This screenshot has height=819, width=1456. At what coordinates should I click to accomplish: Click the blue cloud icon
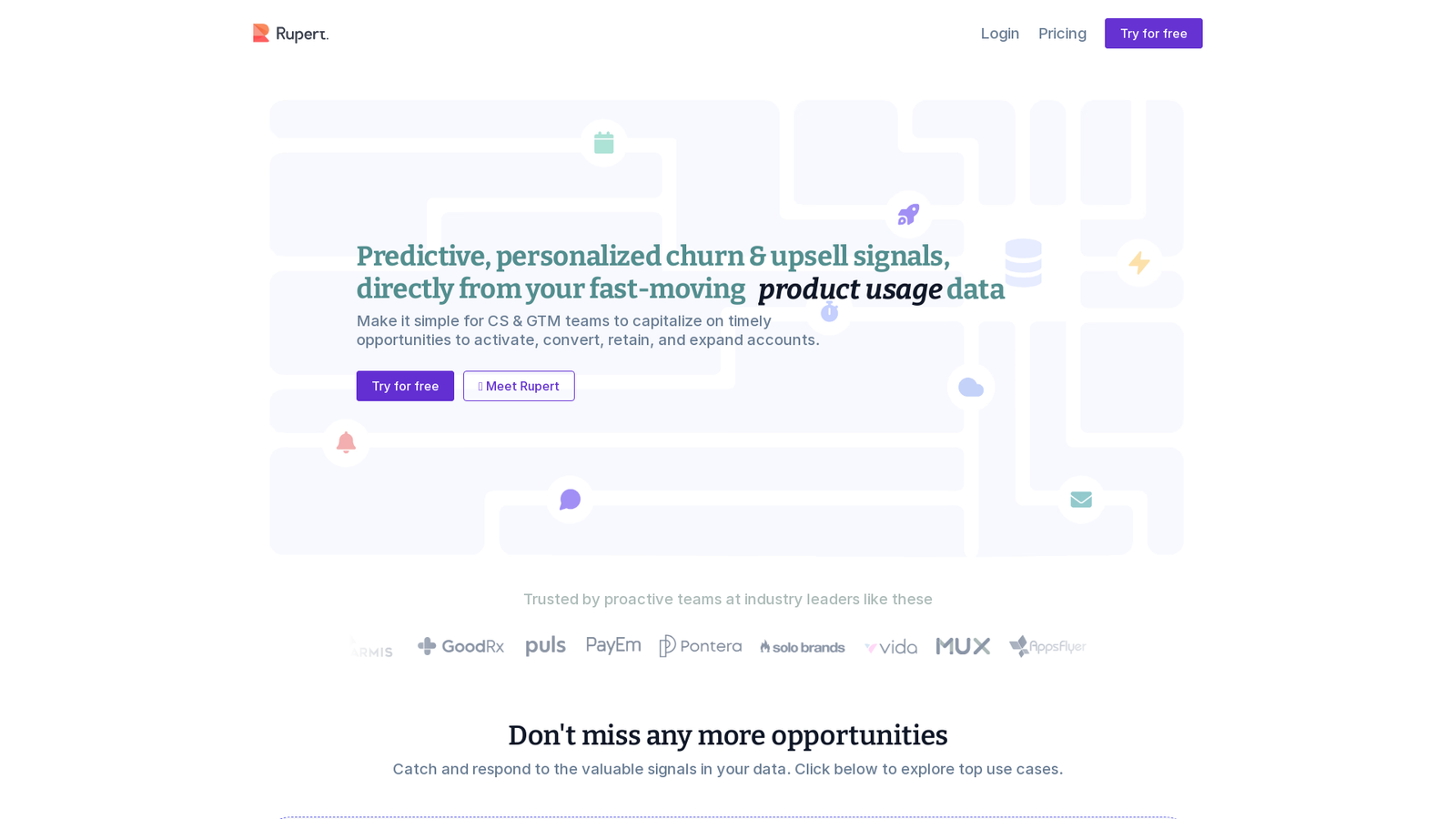(971, 388)
